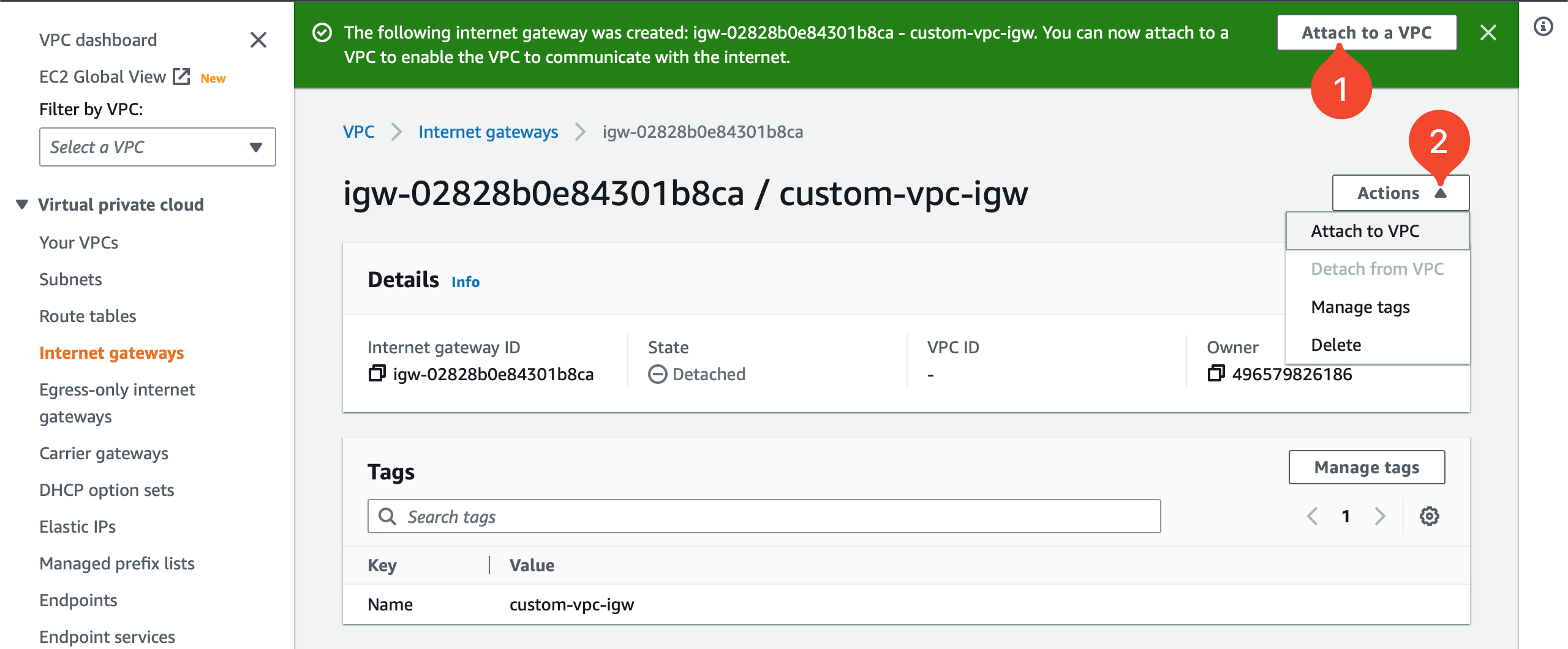Open the Select a VPC dropdown
This screenshot has width=1568, height=649.
(x=157, y=147)
